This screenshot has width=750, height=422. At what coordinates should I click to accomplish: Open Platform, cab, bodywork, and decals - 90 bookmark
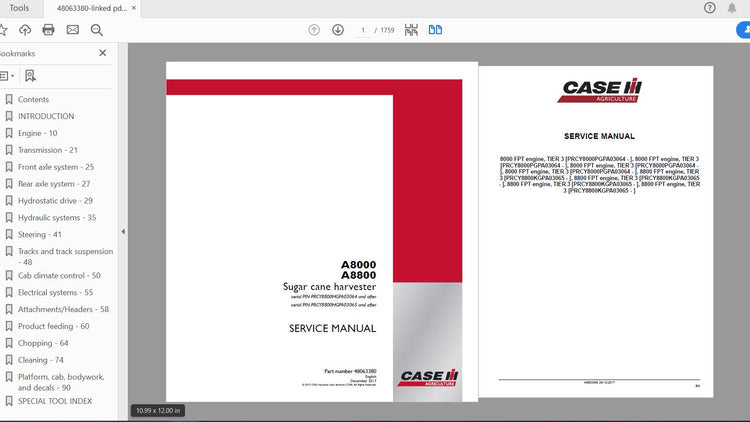[61, 382]
